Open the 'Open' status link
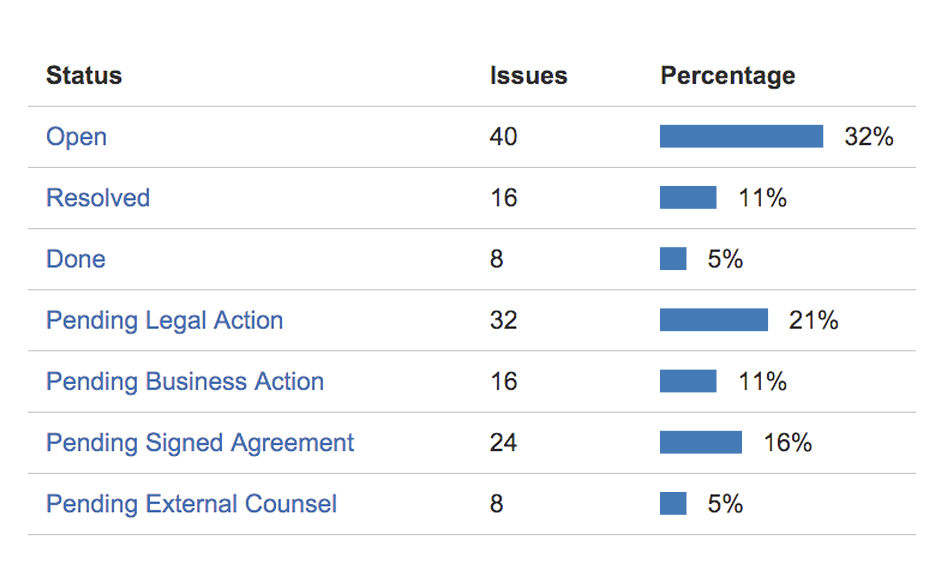The width and height of the screenshot is (940, 580). click(76, 137)
